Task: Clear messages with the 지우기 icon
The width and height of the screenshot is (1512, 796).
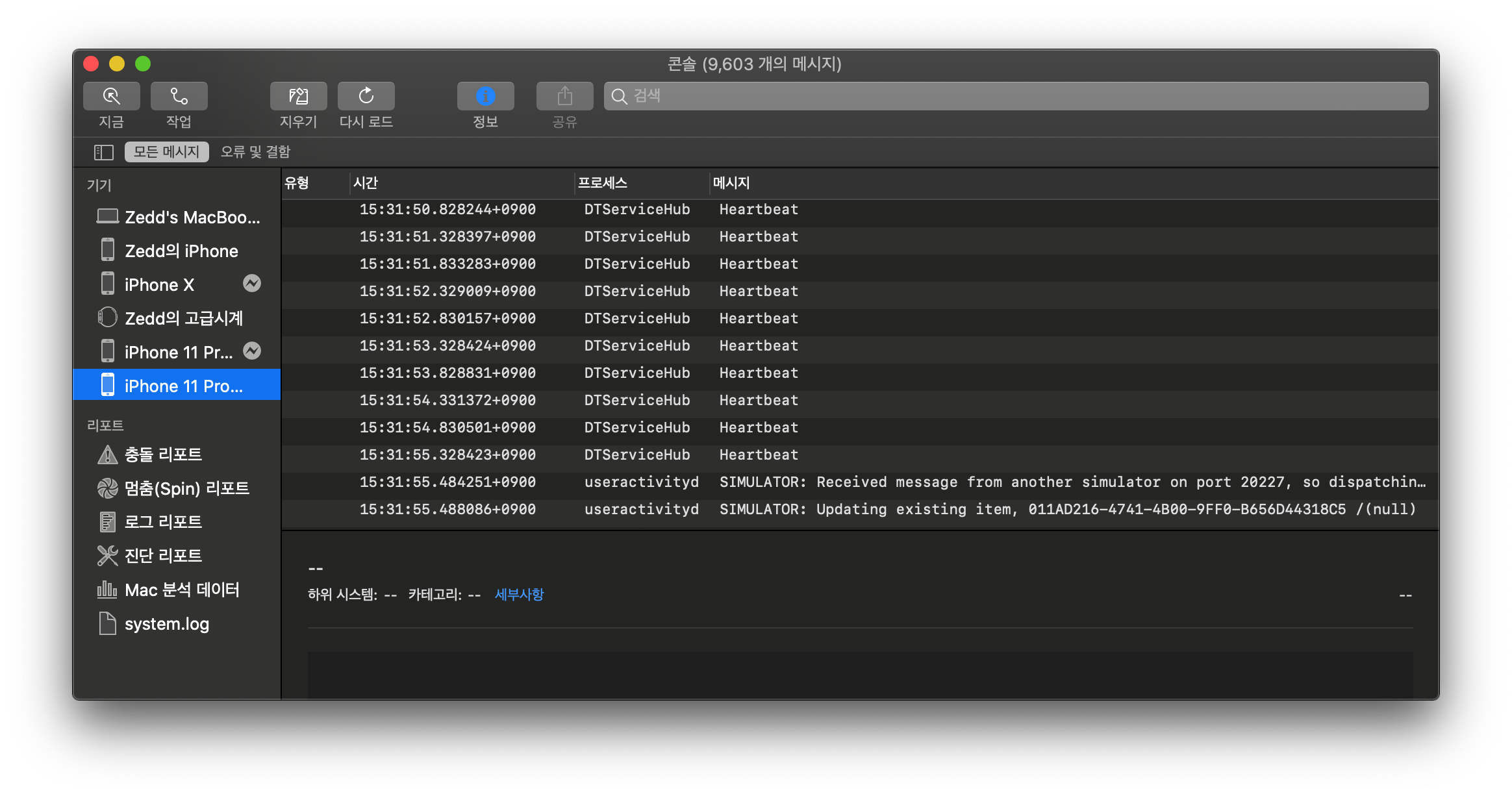Action: [298, 96]
